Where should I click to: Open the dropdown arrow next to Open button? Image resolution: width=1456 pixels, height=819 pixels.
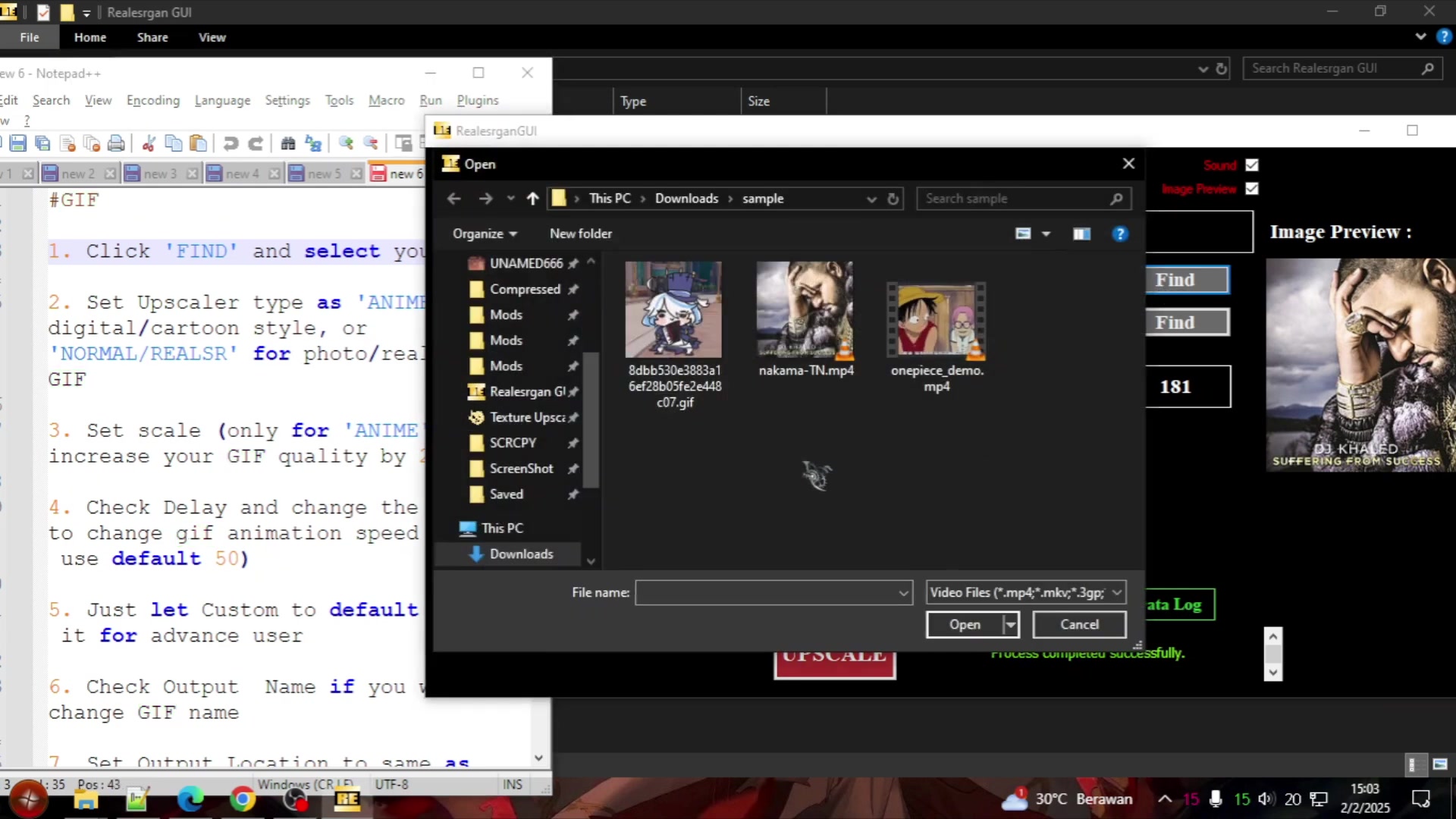1011,624
